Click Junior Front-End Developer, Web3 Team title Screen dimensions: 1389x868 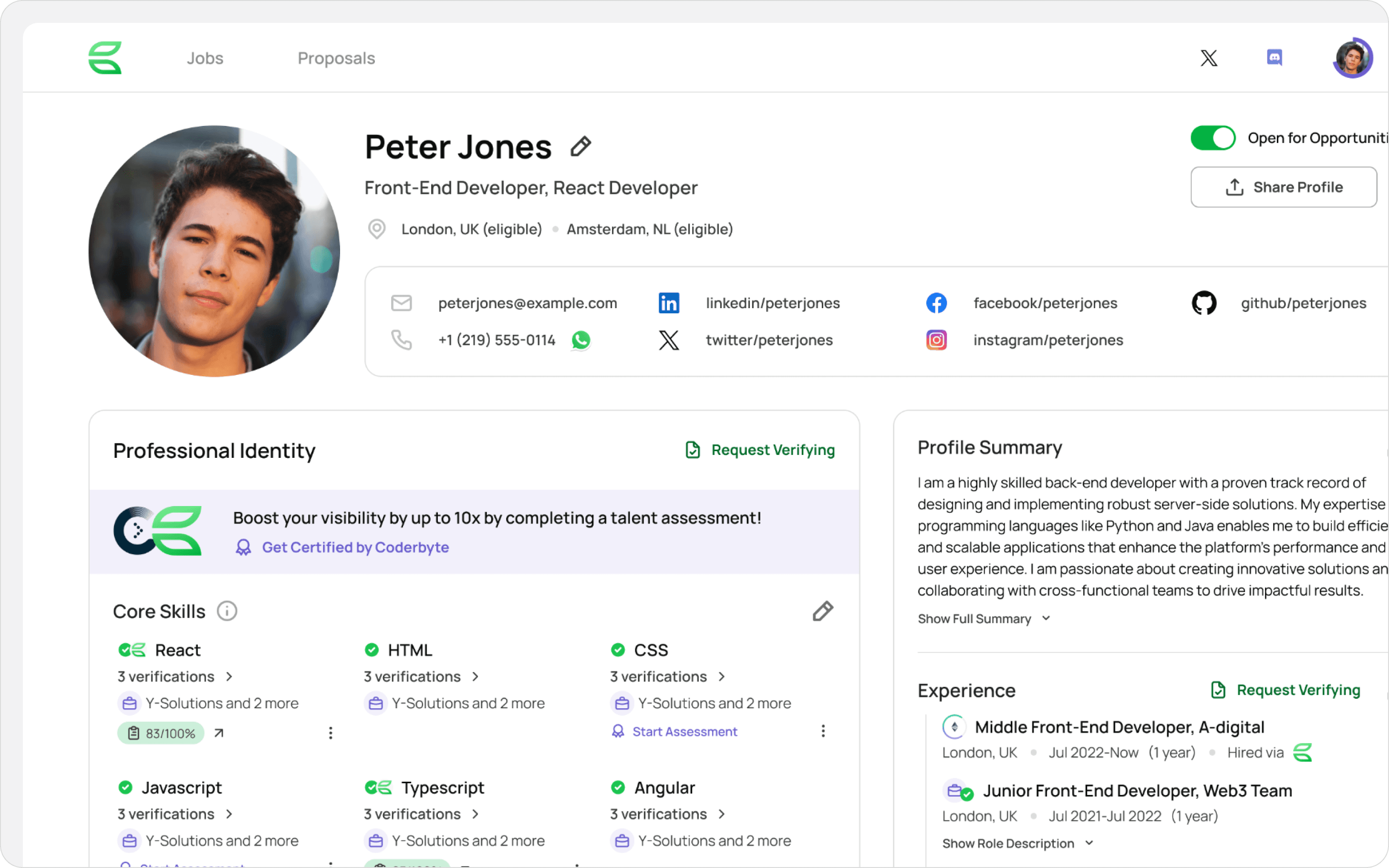tap(1137, 791)
